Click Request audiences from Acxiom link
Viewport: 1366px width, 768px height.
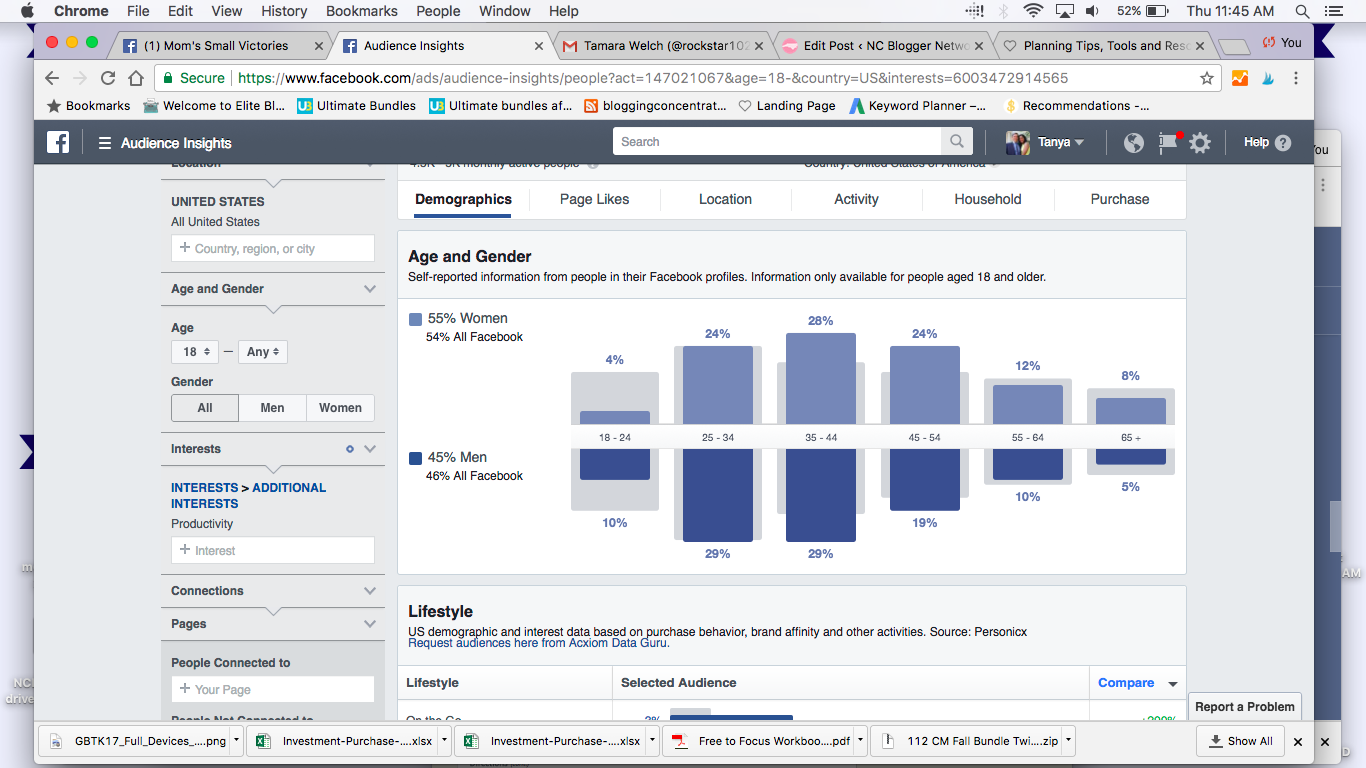pyautogui.click(x=539, y=643)
